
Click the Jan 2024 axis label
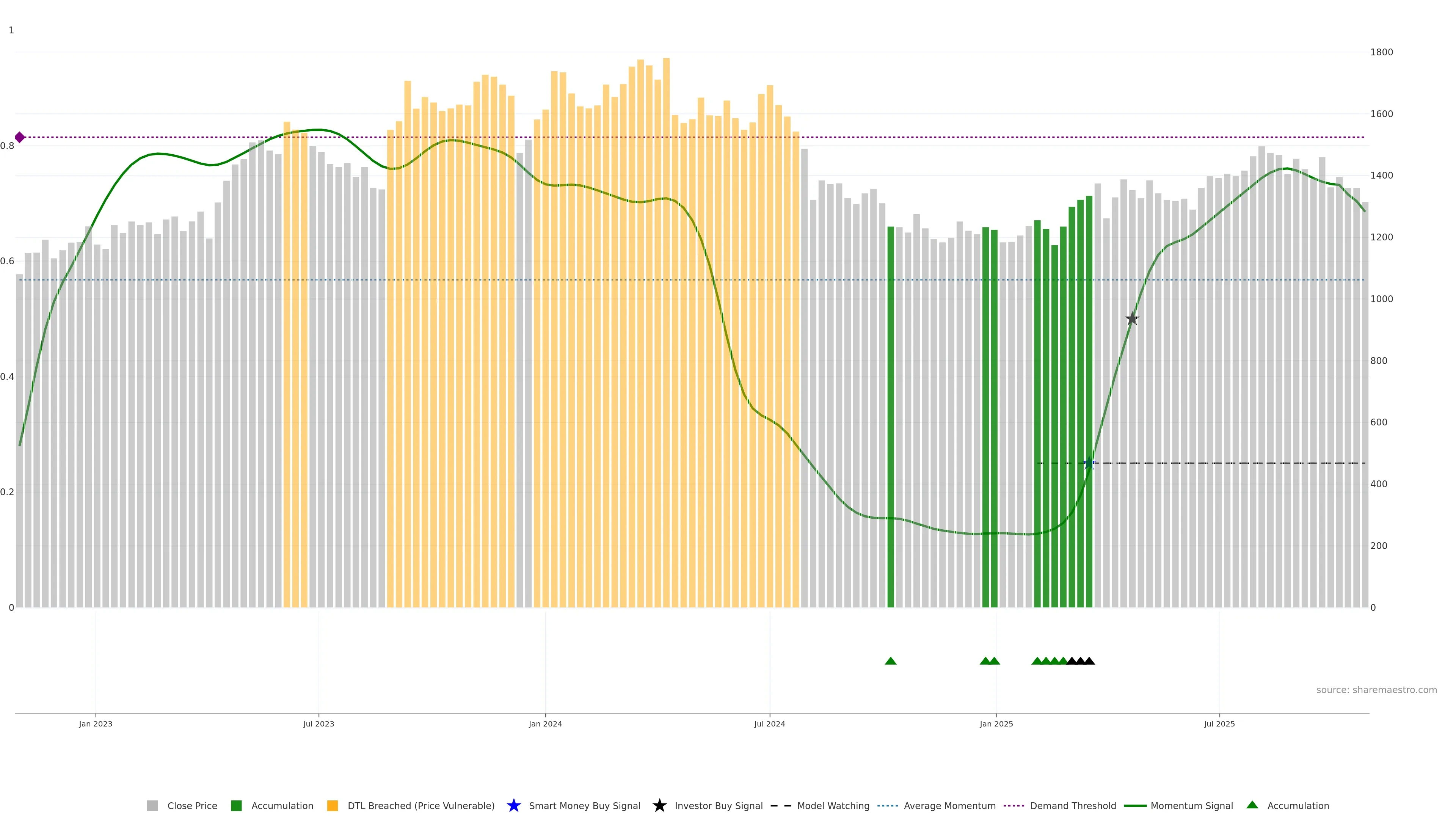[x=545, y=724]
